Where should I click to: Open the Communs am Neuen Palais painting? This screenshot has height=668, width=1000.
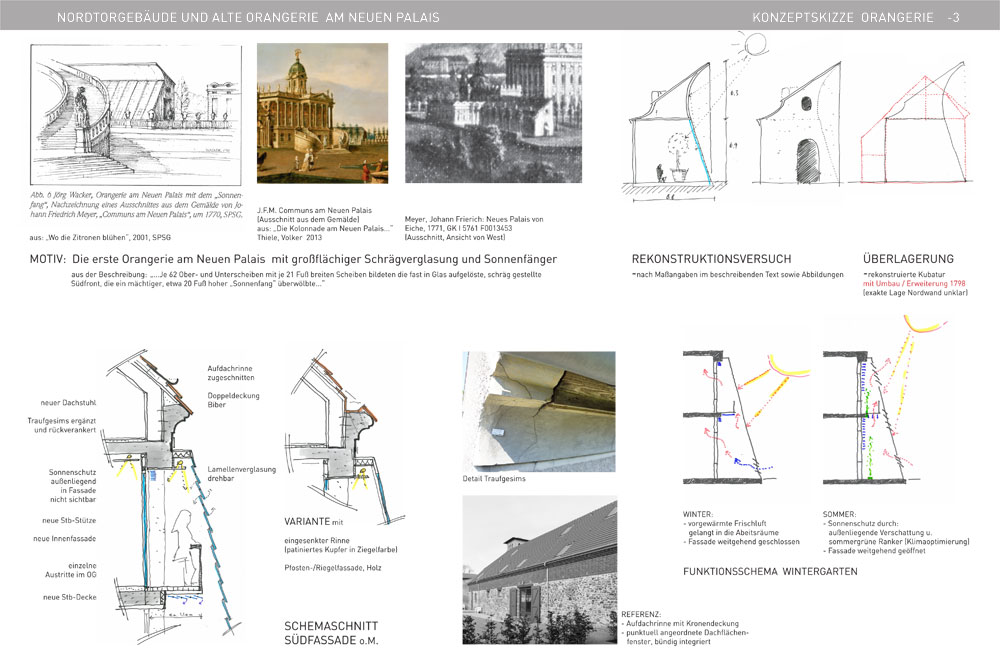(322, 110)
